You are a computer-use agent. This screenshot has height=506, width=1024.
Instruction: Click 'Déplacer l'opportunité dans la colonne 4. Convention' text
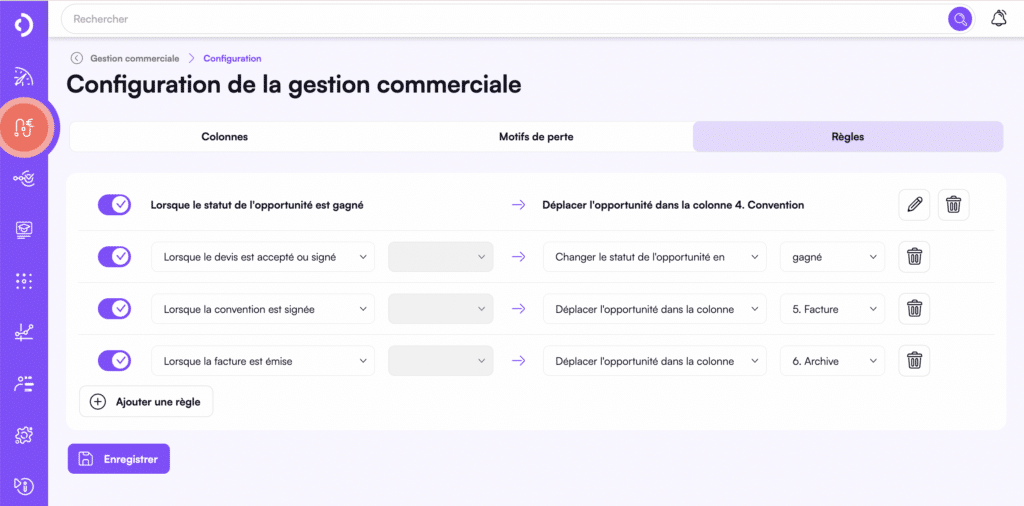pos(673,205)
